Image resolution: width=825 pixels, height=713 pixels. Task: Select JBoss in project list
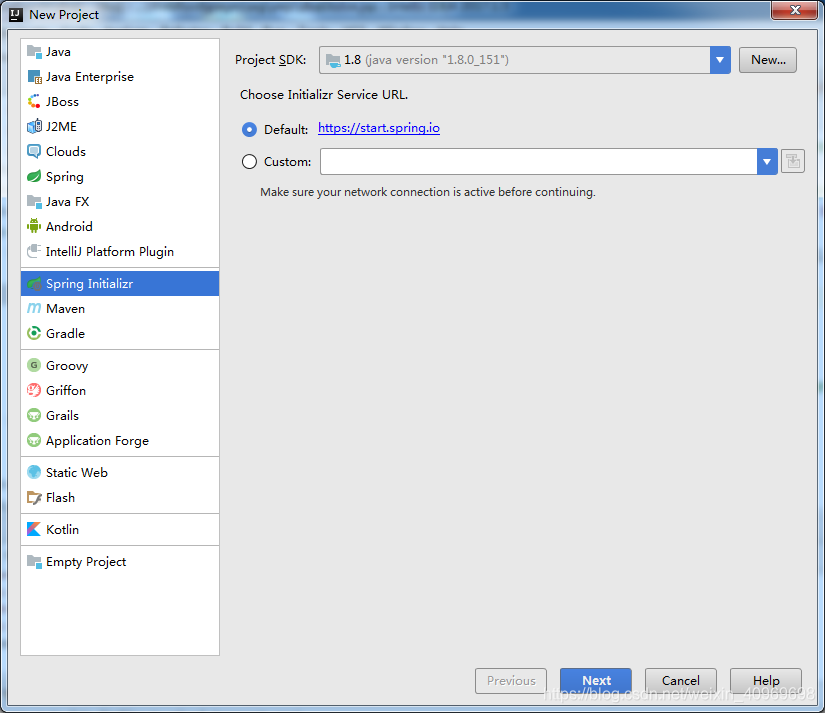[120, 102]
